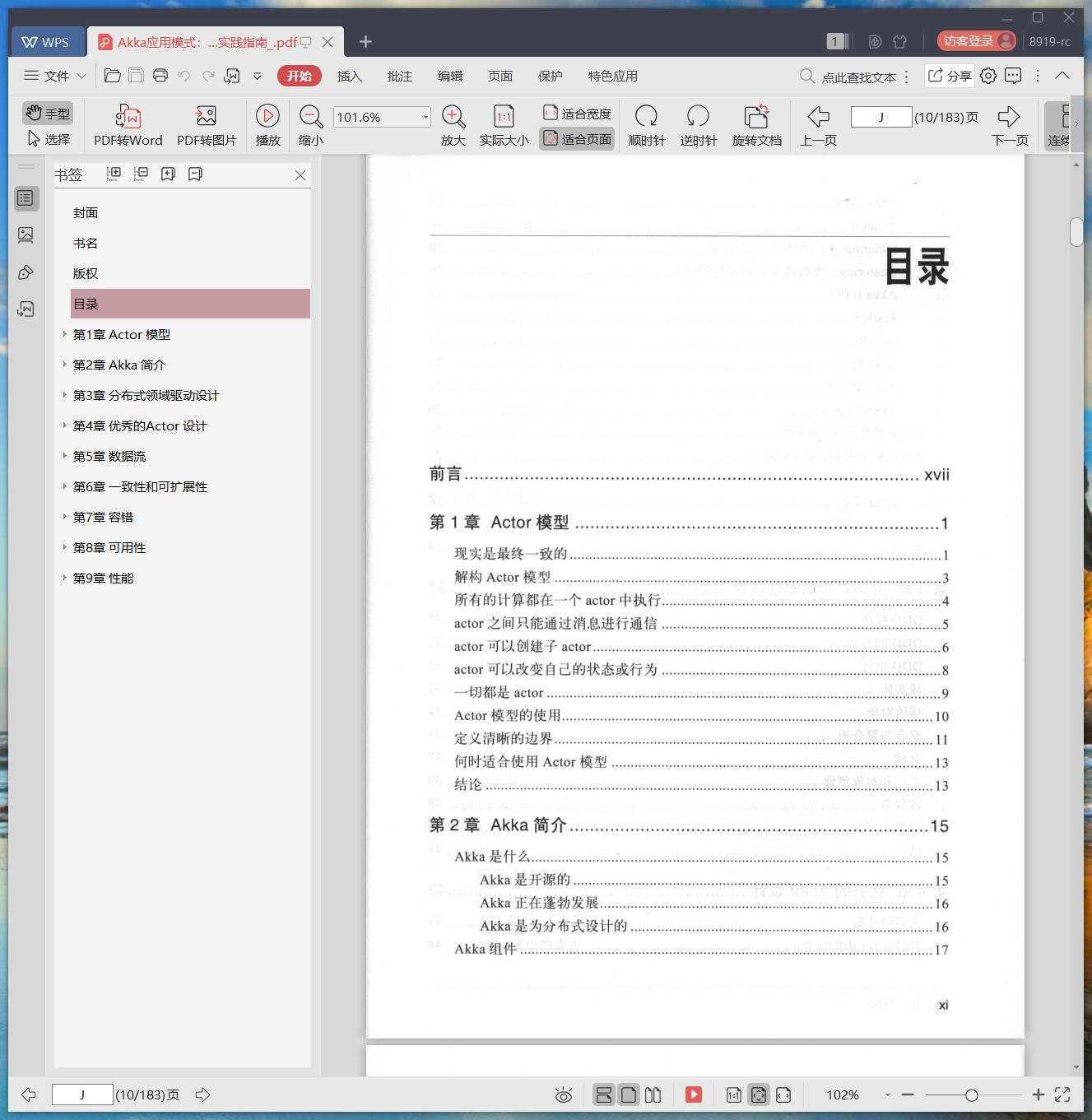Open the 文件 menu

(x=47, y=76)
